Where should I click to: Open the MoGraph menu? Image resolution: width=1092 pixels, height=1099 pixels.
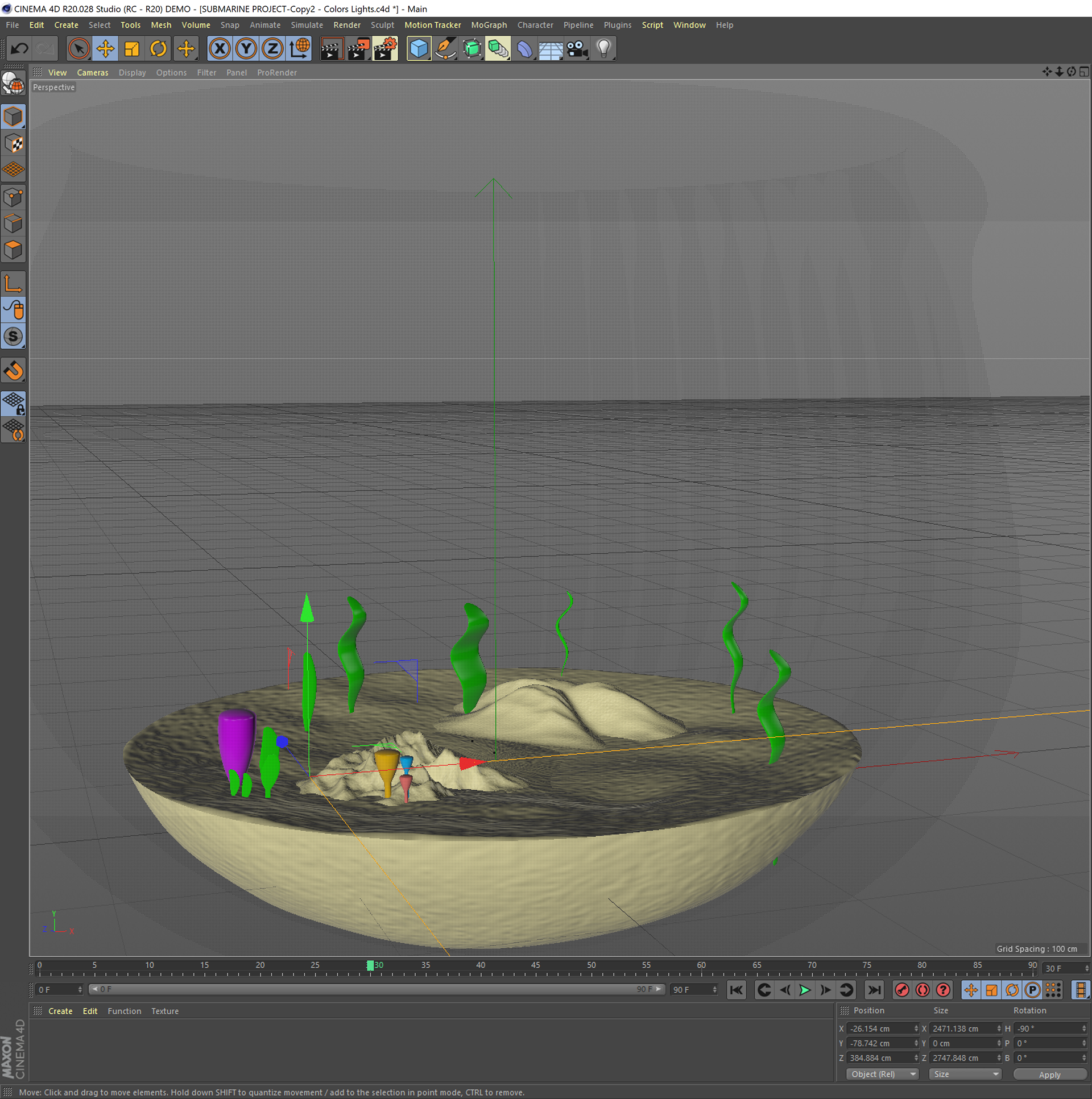click(488, 25)
